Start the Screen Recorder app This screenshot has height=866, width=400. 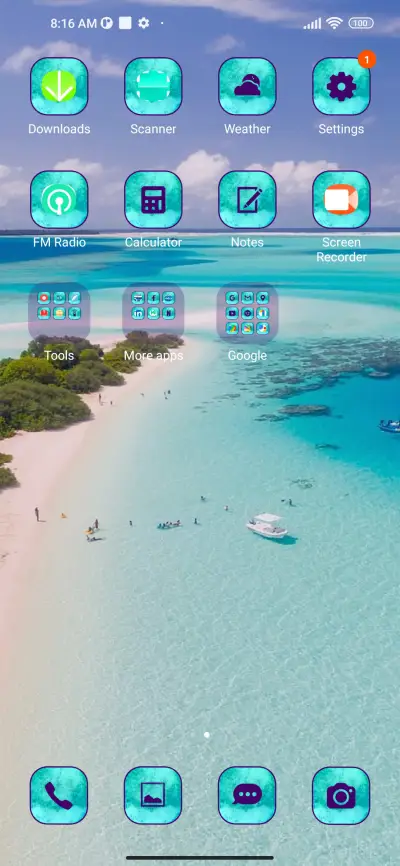click(x=341, y=199)
